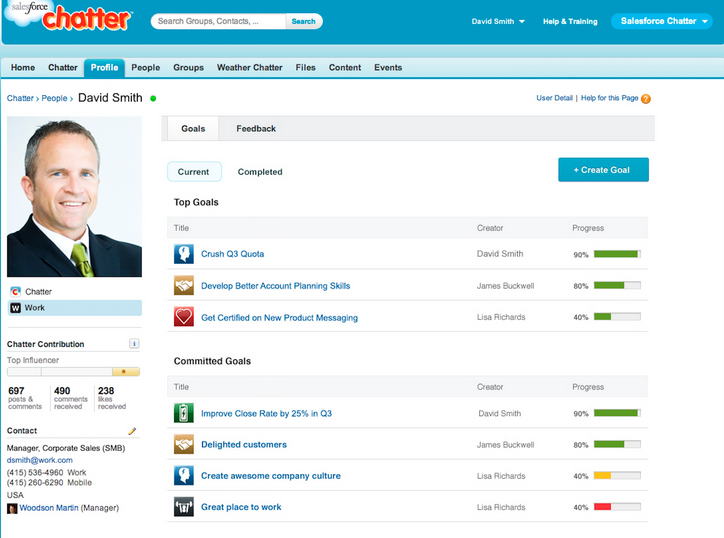Open the Crush Q3 Quota goal link
This screenshot has height=538, width=724.
[233, 254]
